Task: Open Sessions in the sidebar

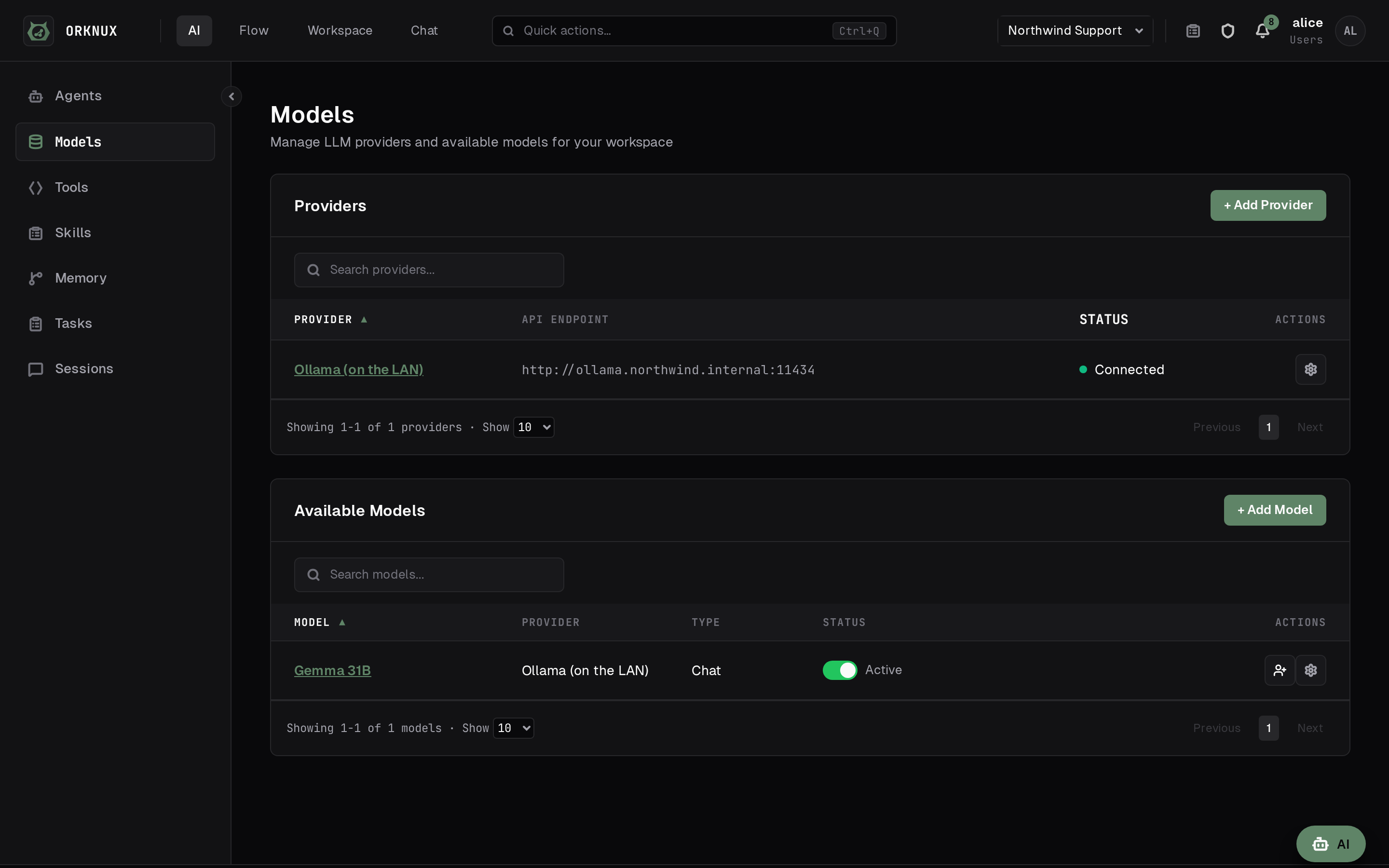Action: (115, 368)
